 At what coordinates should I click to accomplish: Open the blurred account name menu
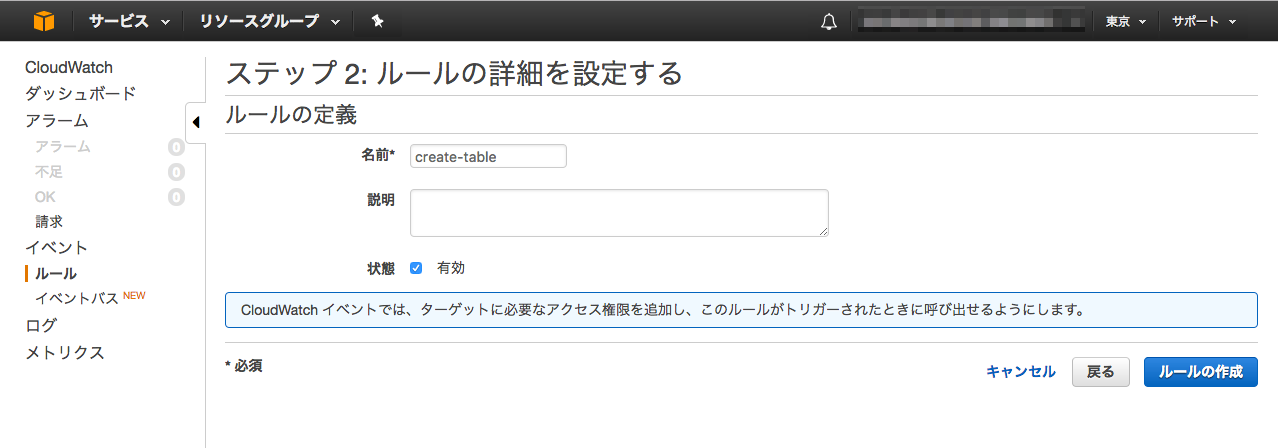tap(968, 21)
